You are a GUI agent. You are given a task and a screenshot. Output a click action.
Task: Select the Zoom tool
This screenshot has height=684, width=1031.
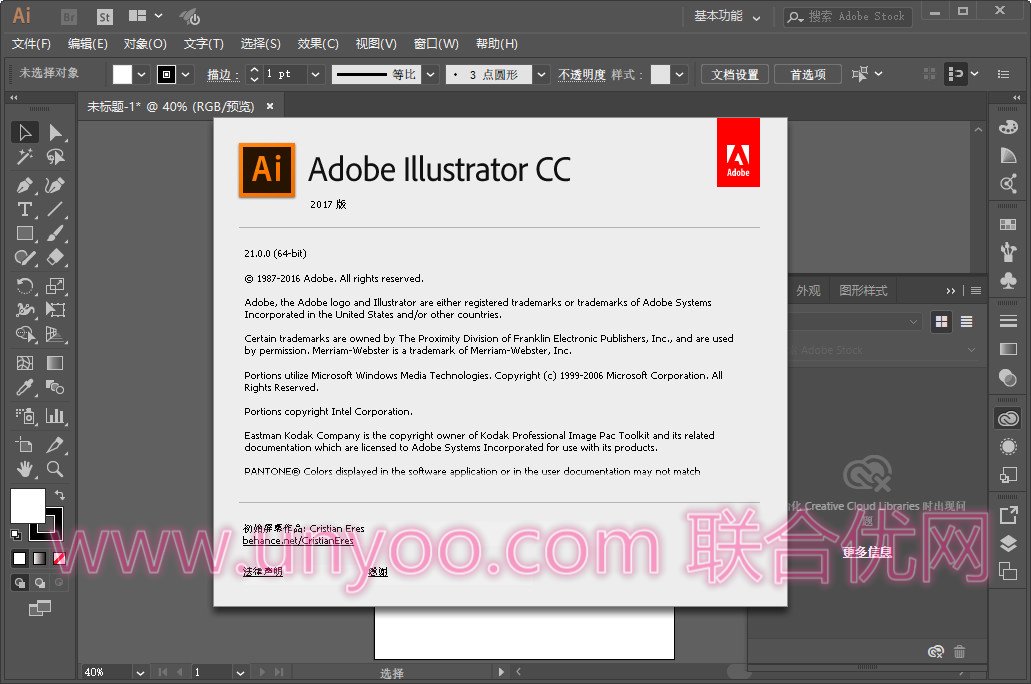coord(55,469)
